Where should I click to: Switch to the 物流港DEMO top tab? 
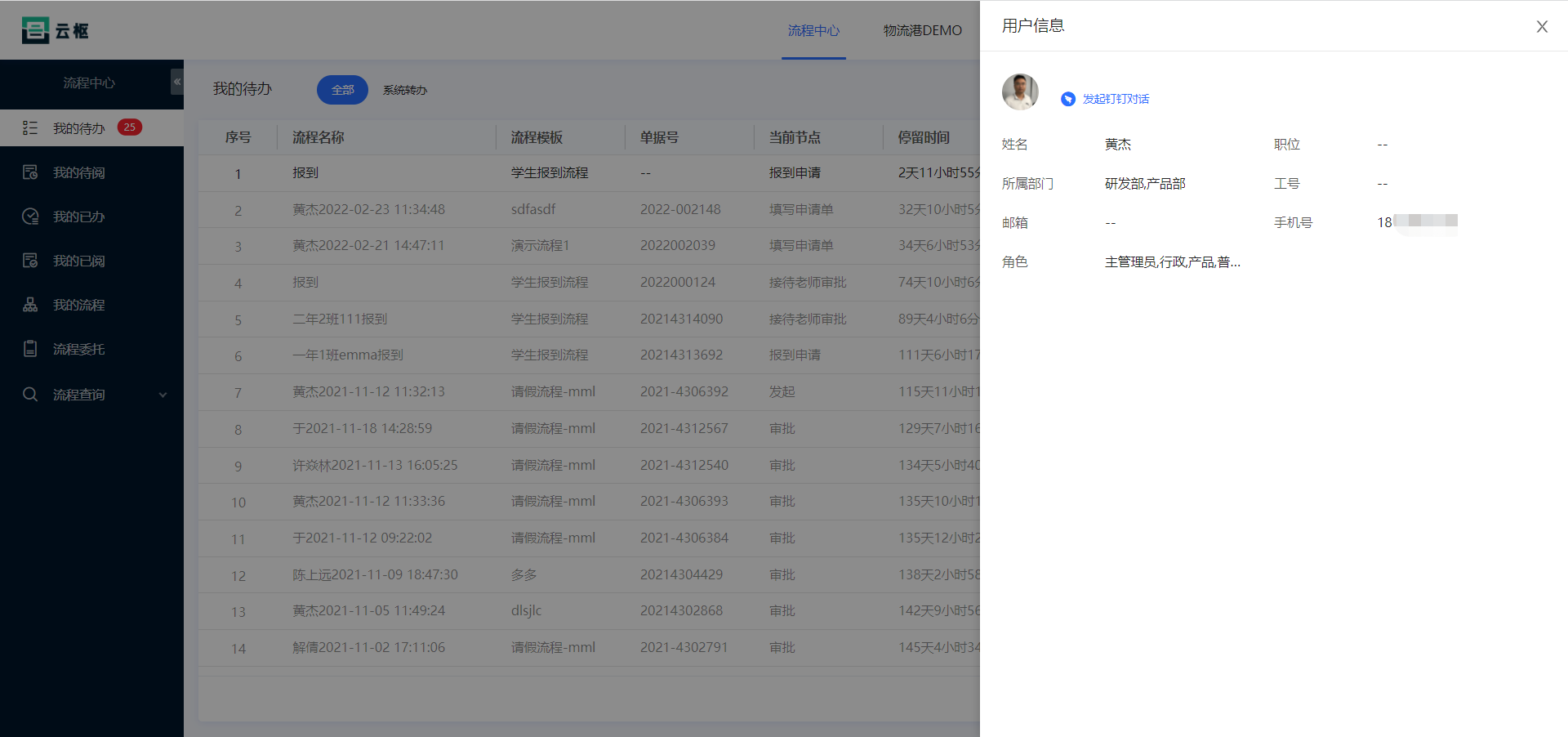922,30
